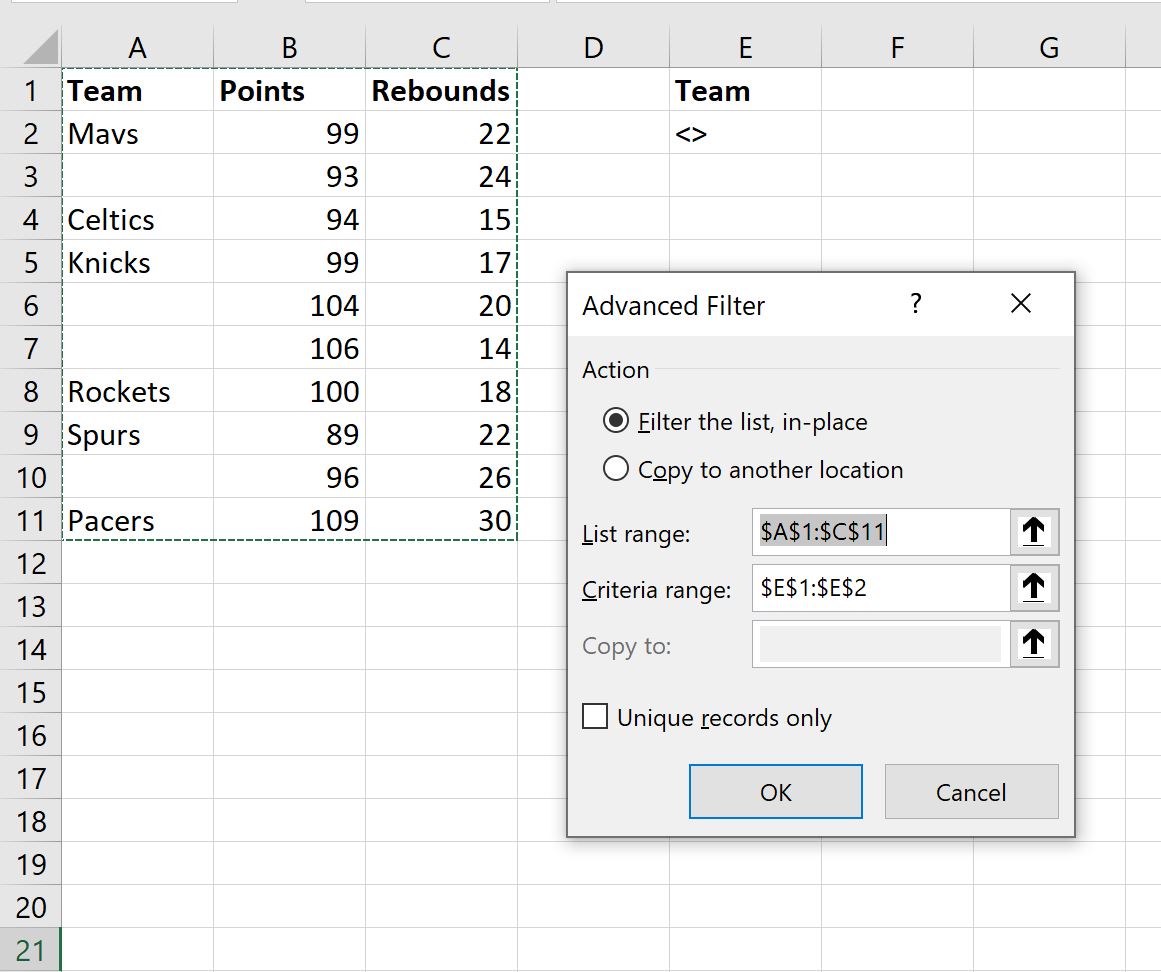Image resolution: width=1161 pixels, height=972 pixels.
Task: Select the 'Filter the list, in-place' option
Action: (617, 421)
